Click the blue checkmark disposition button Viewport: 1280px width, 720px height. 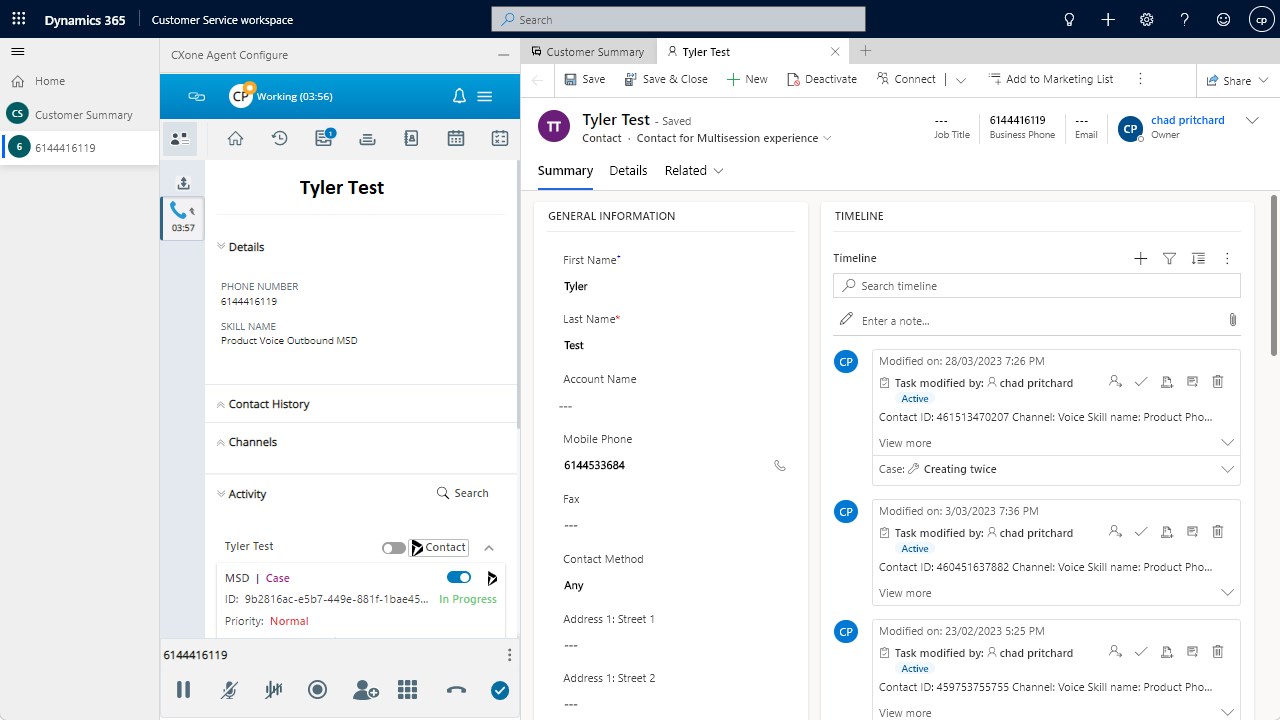pyautogui.click(x=500, y=690)
